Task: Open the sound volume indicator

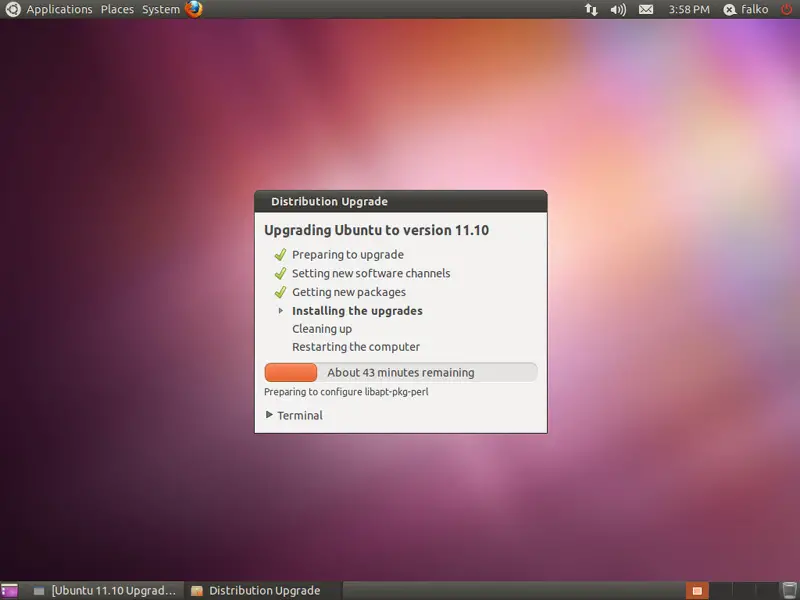Action: click(x=618, y=9)
